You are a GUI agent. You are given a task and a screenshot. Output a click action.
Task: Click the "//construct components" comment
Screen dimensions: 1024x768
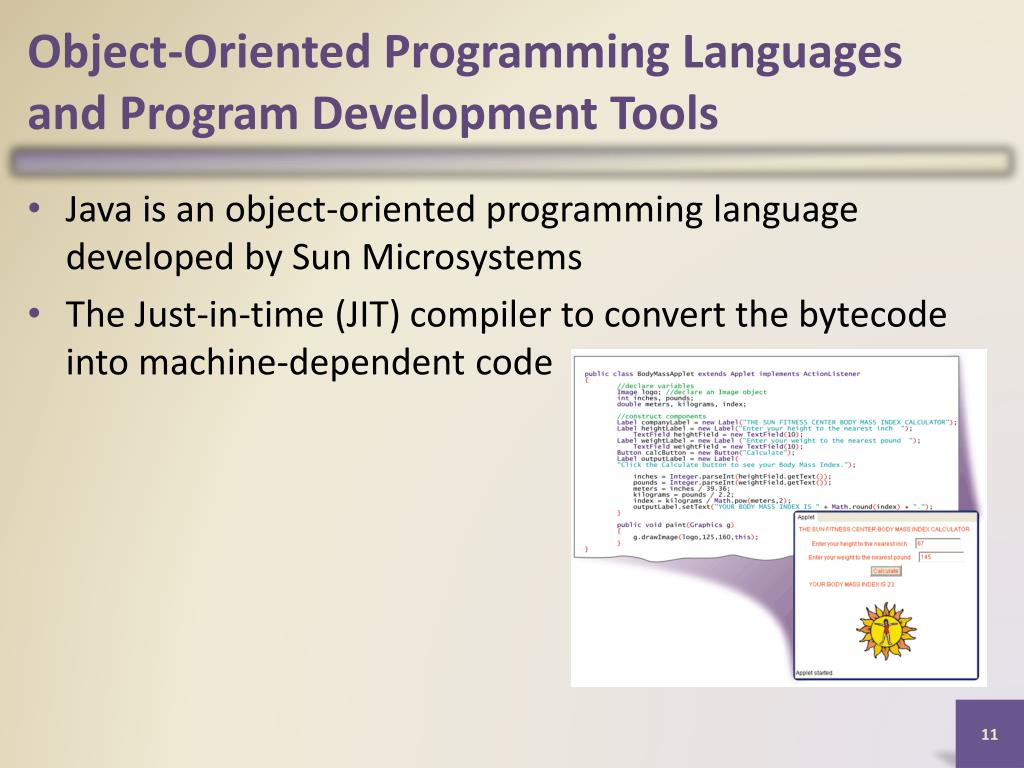click(x=662, y=416)
